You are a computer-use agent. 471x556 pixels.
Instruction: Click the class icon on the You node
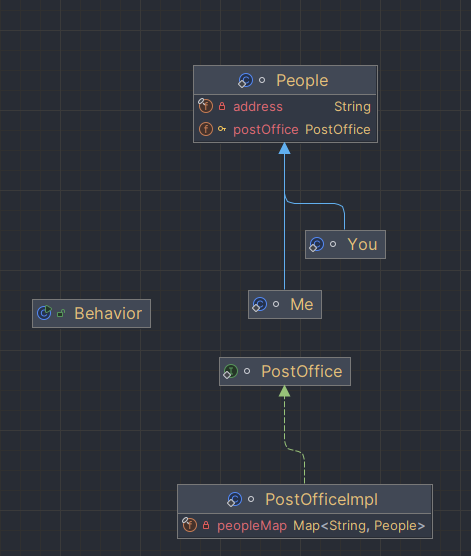(316, 244)
